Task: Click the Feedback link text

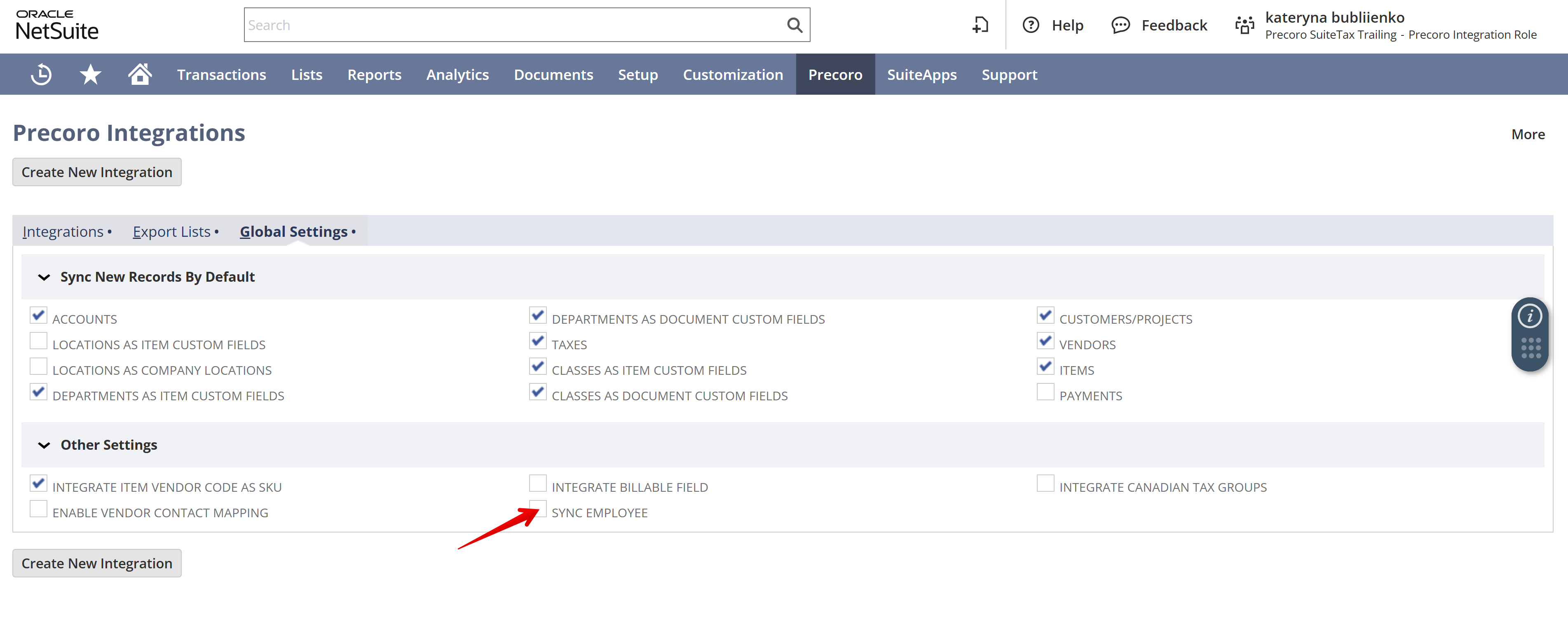Action: tap(1174, 25)
